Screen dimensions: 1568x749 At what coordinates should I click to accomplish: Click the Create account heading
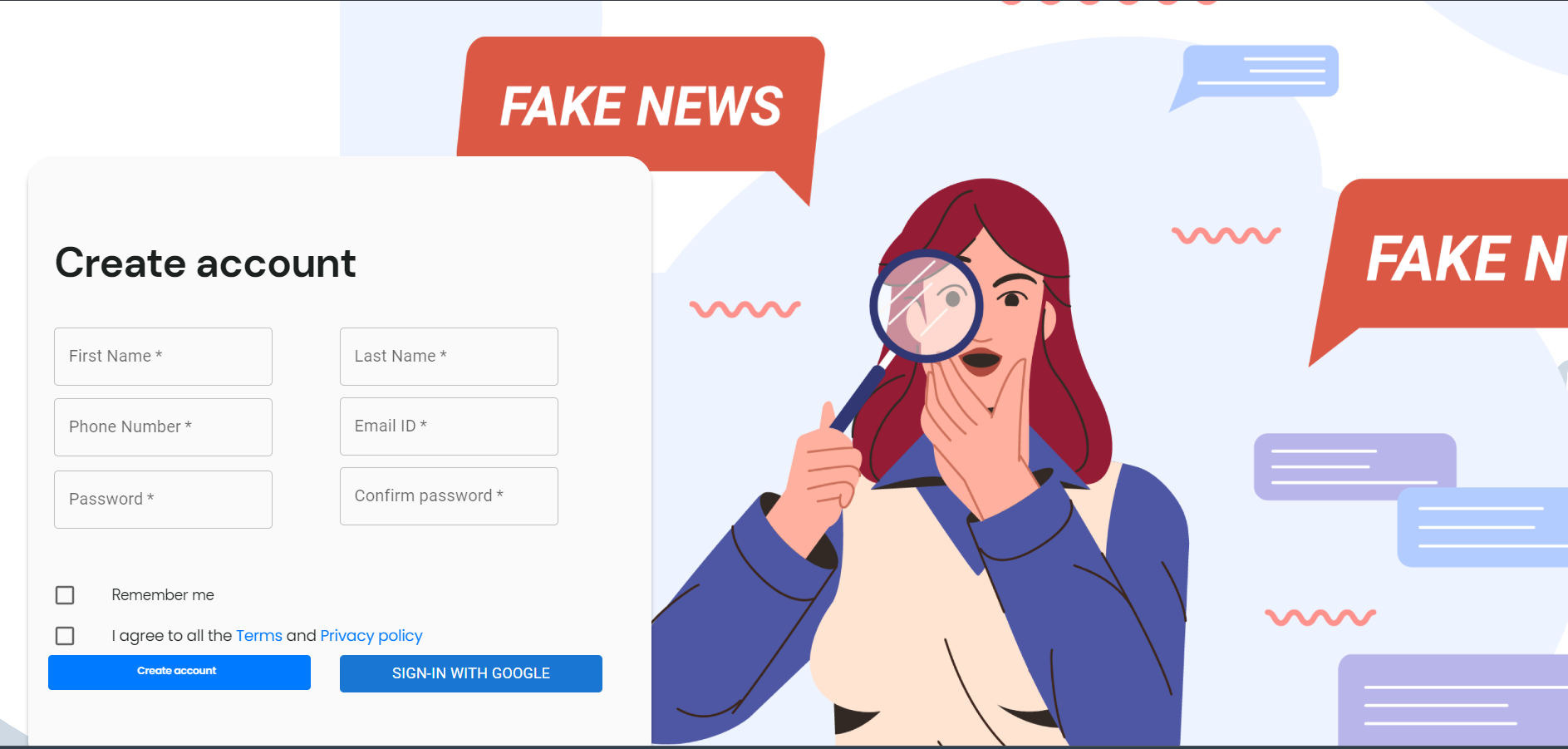pyautogui.click(x=205, y=263)
